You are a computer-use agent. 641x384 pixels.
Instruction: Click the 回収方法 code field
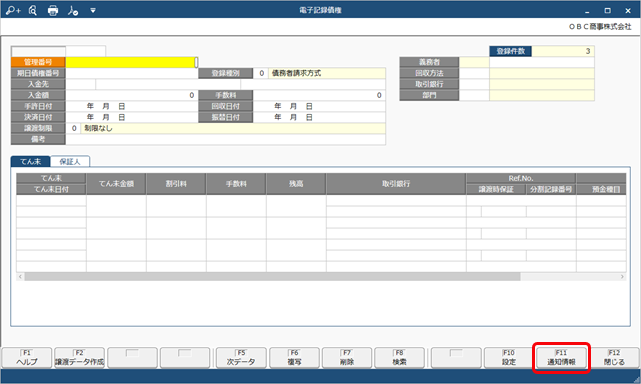click(x=474, y=73)
